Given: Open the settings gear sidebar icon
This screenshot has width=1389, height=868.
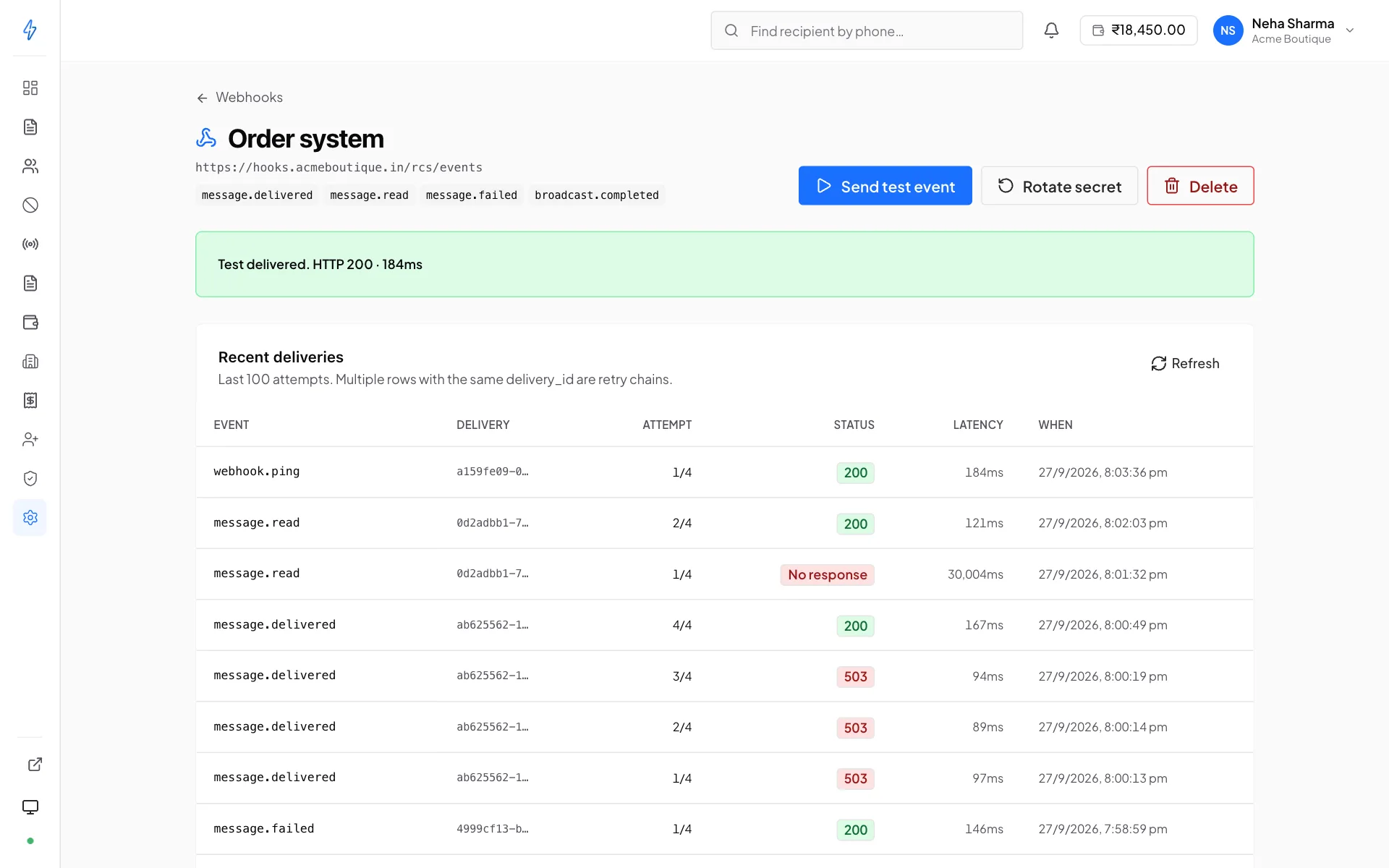Looking at the screenshot, I should point(30,518).
